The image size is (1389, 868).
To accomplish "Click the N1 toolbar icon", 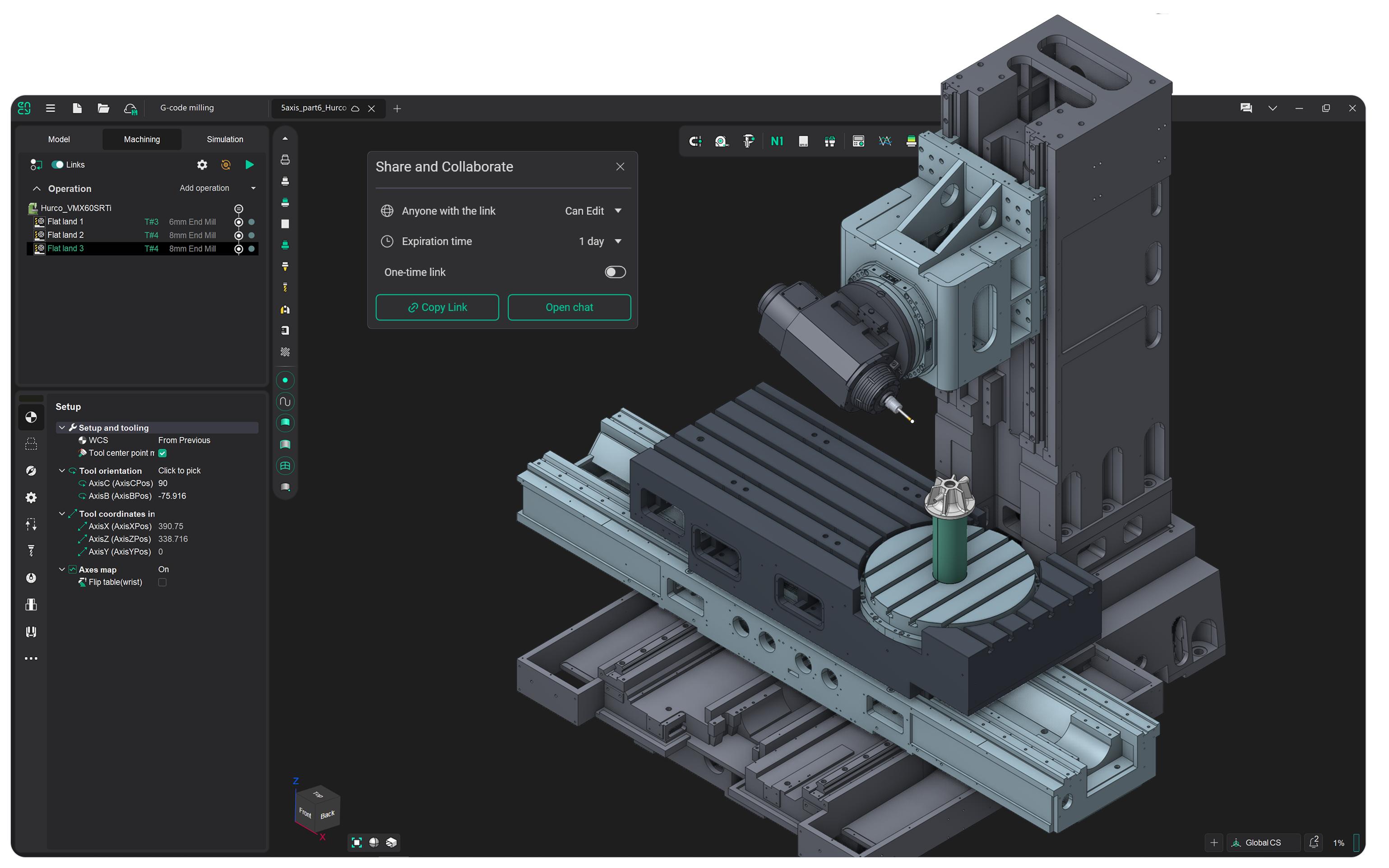I will (x=777, y=141).
